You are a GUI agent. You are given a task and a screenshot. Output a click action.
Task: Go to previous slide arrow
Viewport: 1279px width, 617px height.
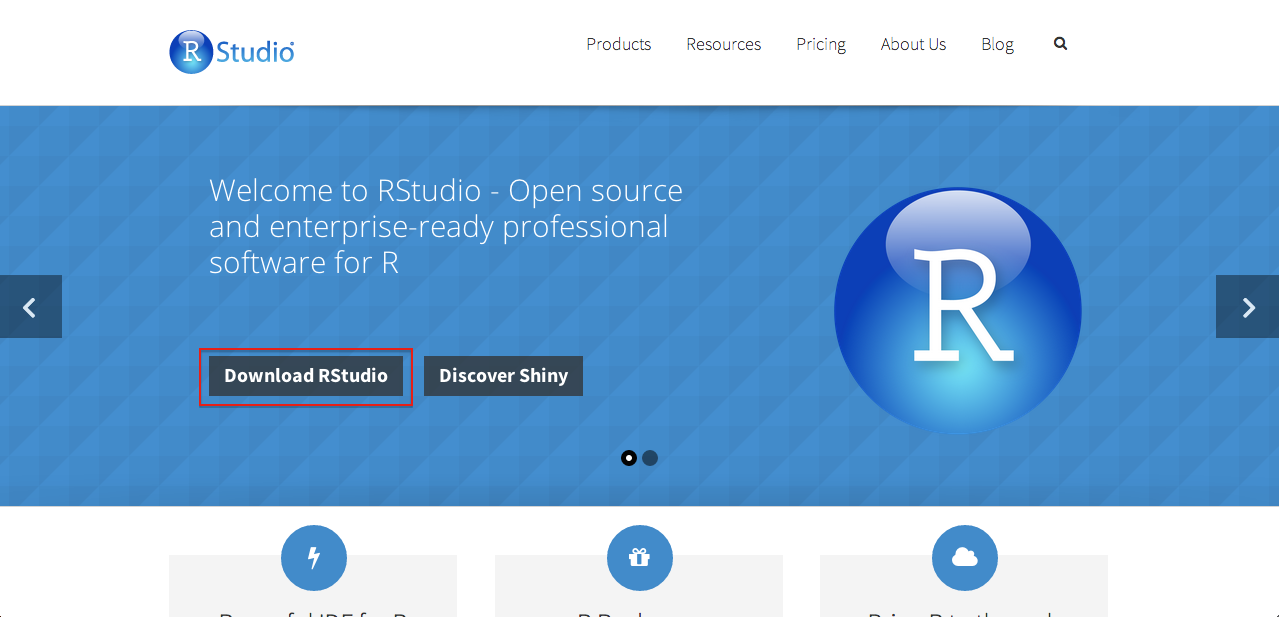[31, 307]
